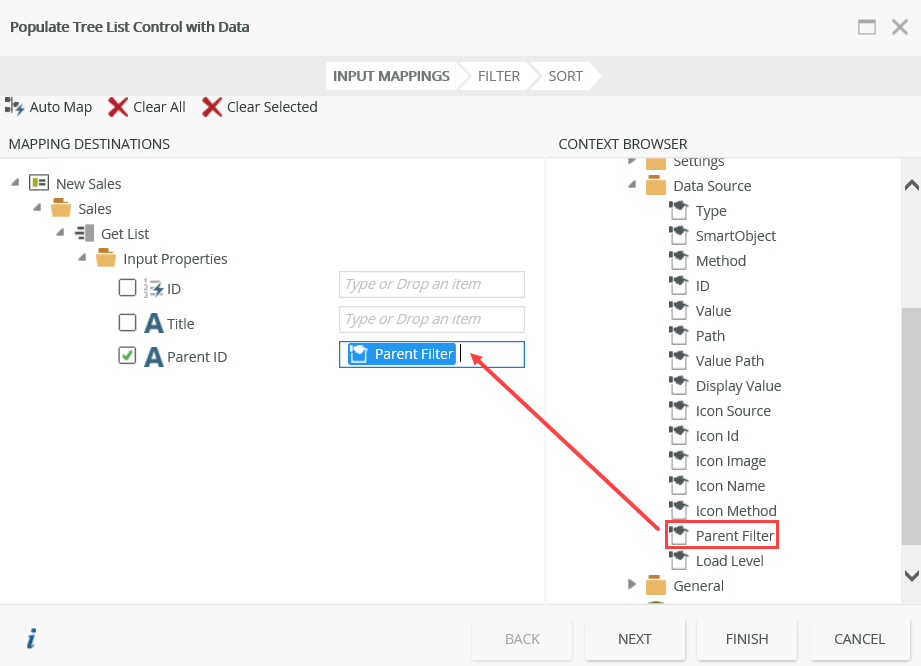Click the New Sales view icon
The height and width of the screenshot is (666, 921).
click(x=40, y=183)
